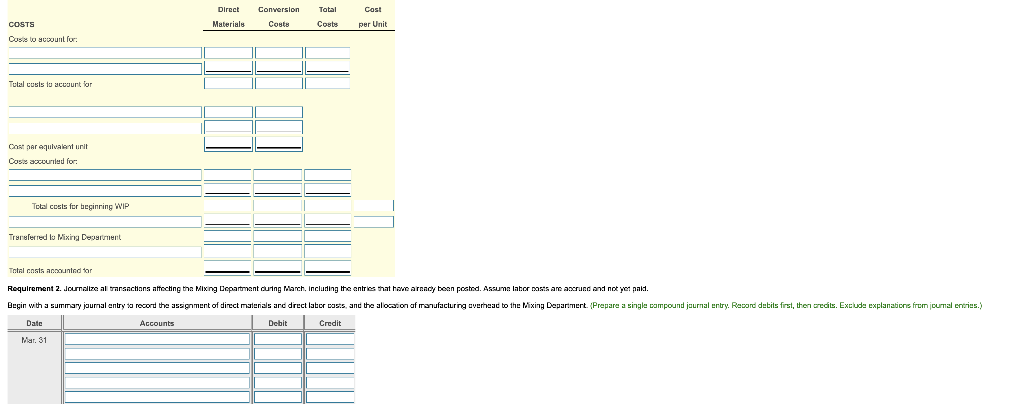Click fourth Credit field in the journal entry

click(x=330, y=382)
